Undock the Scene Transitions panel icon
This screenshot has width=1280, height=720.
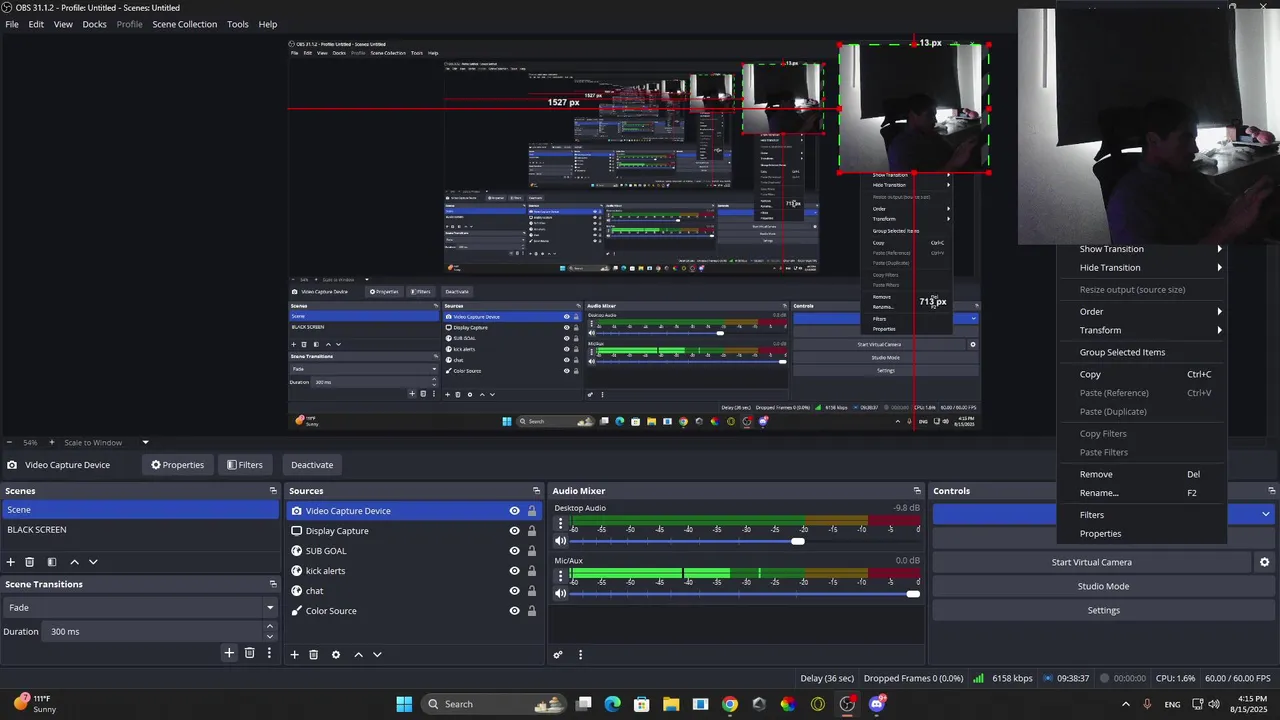click(x=273, y=584)
